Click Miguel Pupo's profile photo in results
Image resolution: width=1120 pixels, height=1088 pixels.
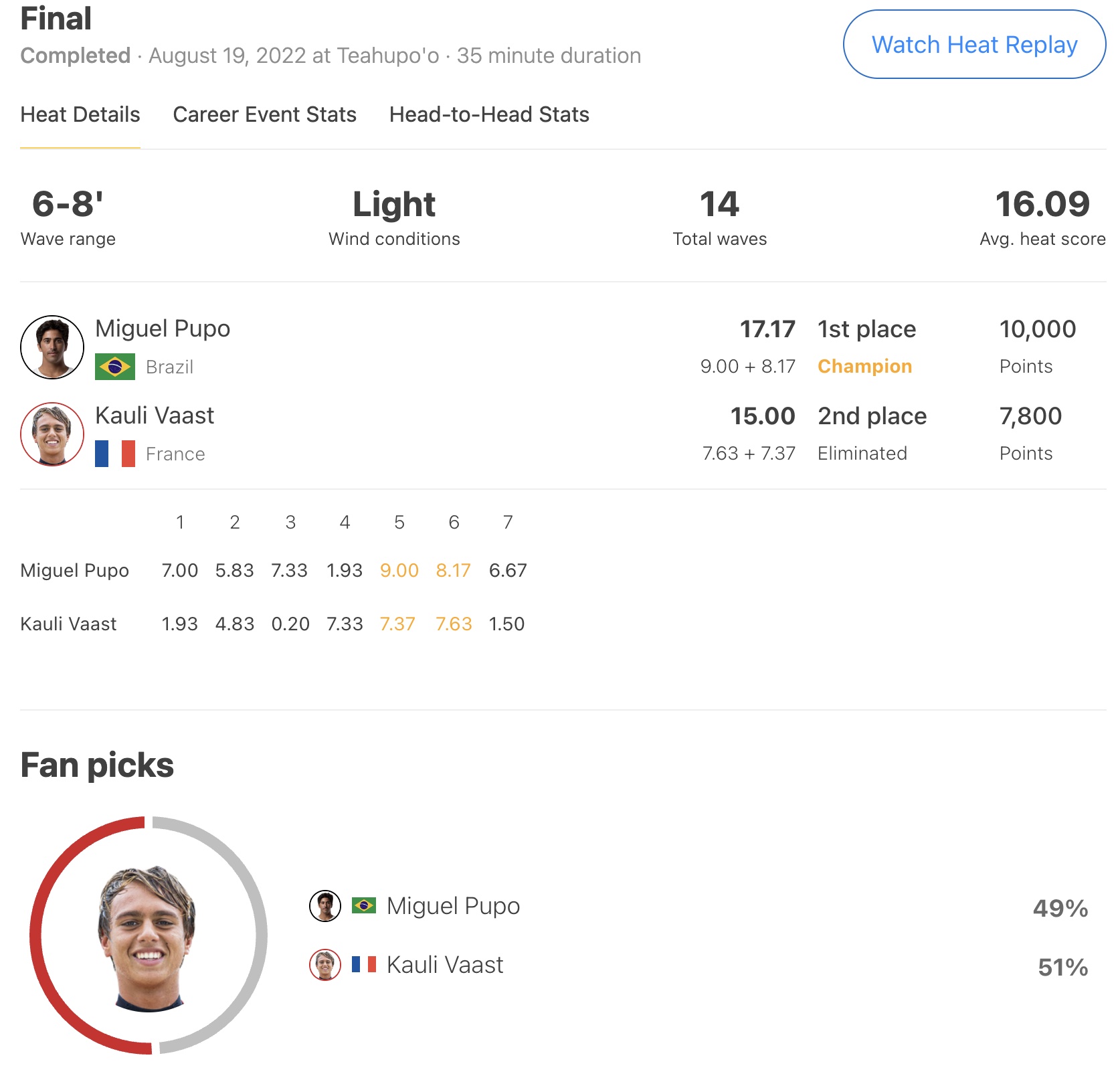click(x=52, y=347)
